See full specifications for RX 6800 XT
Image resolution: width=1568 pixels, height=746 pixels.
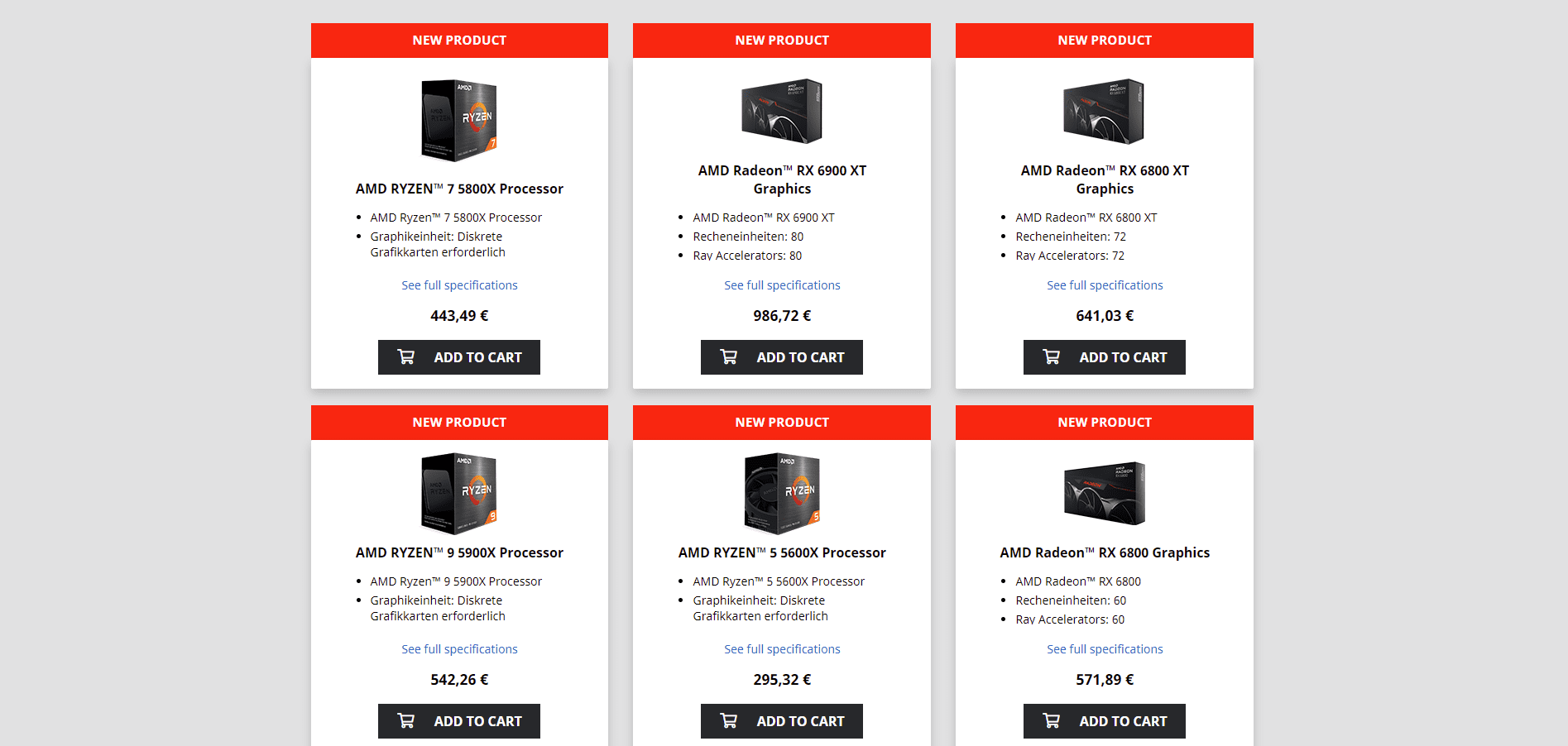click(1105, 285)
